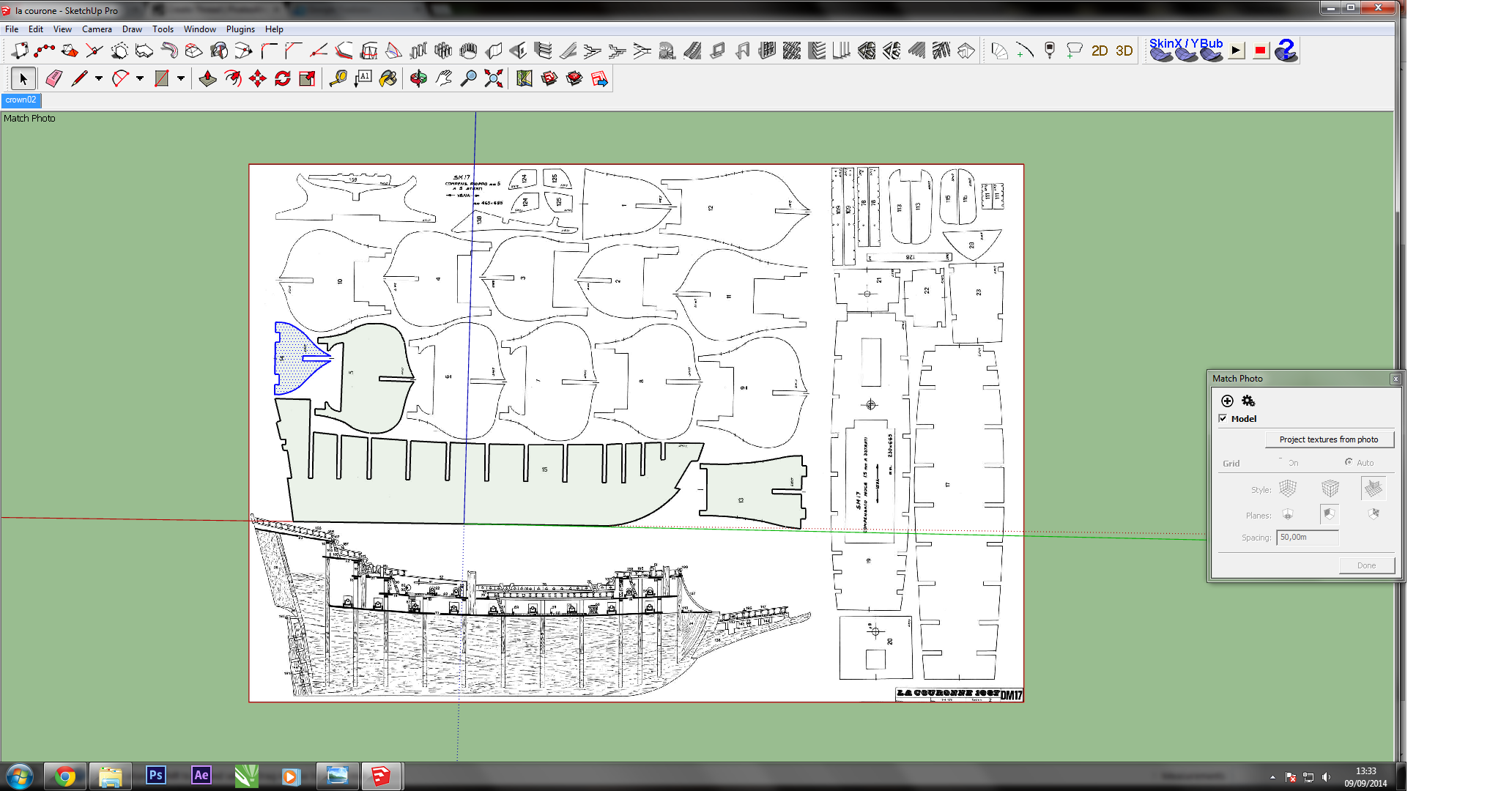Open Photoshop from the taskbar
The height and width of the screenshot is (791, 1512).
155,776
